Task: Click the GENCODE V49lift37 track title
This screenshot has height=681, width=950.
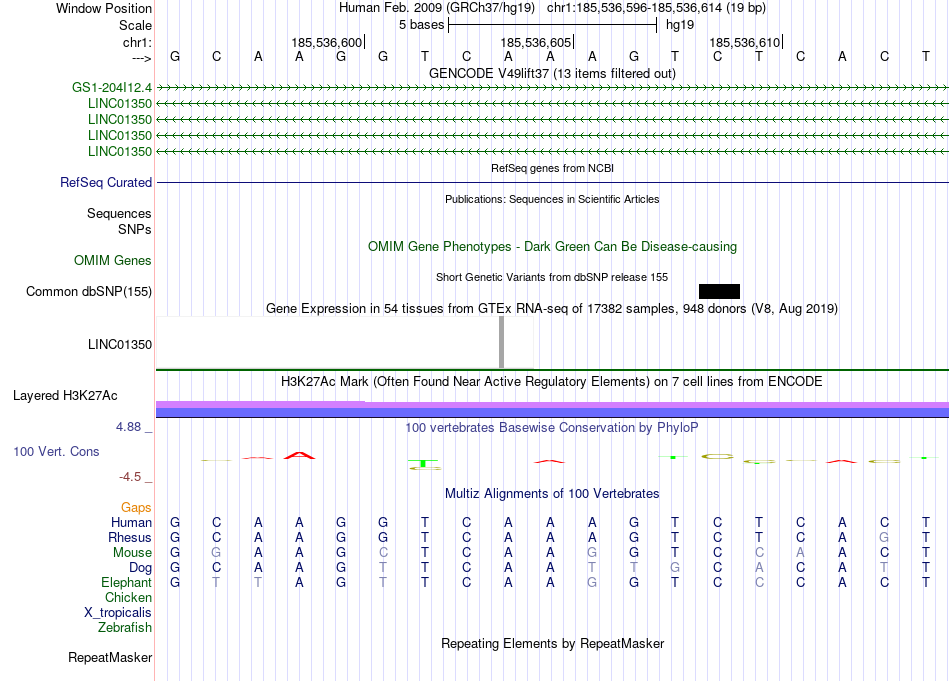Action: (x=552, y=73)
